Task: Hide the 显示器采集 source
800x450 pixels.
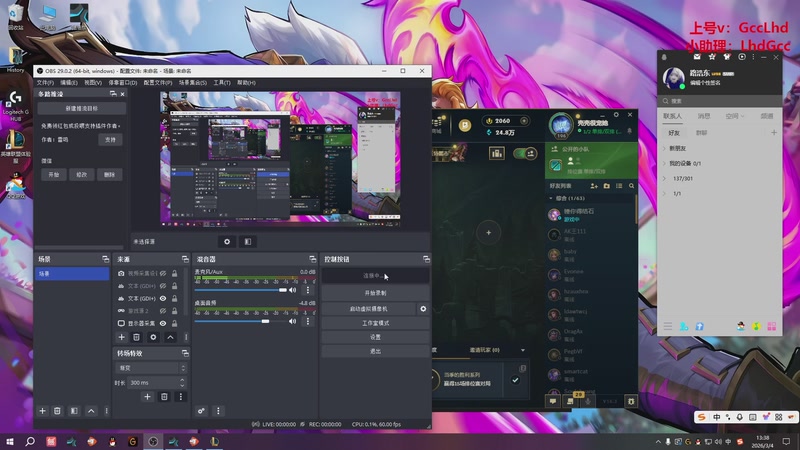Action: (163, 323)
